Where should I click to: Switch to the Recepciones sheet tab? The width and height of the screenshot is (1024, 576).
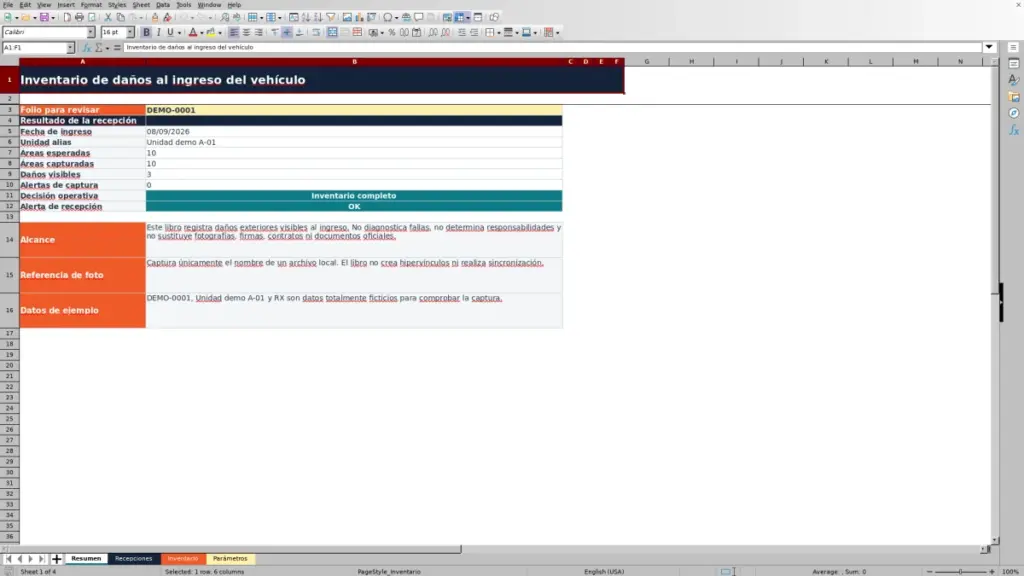(133, 559)
